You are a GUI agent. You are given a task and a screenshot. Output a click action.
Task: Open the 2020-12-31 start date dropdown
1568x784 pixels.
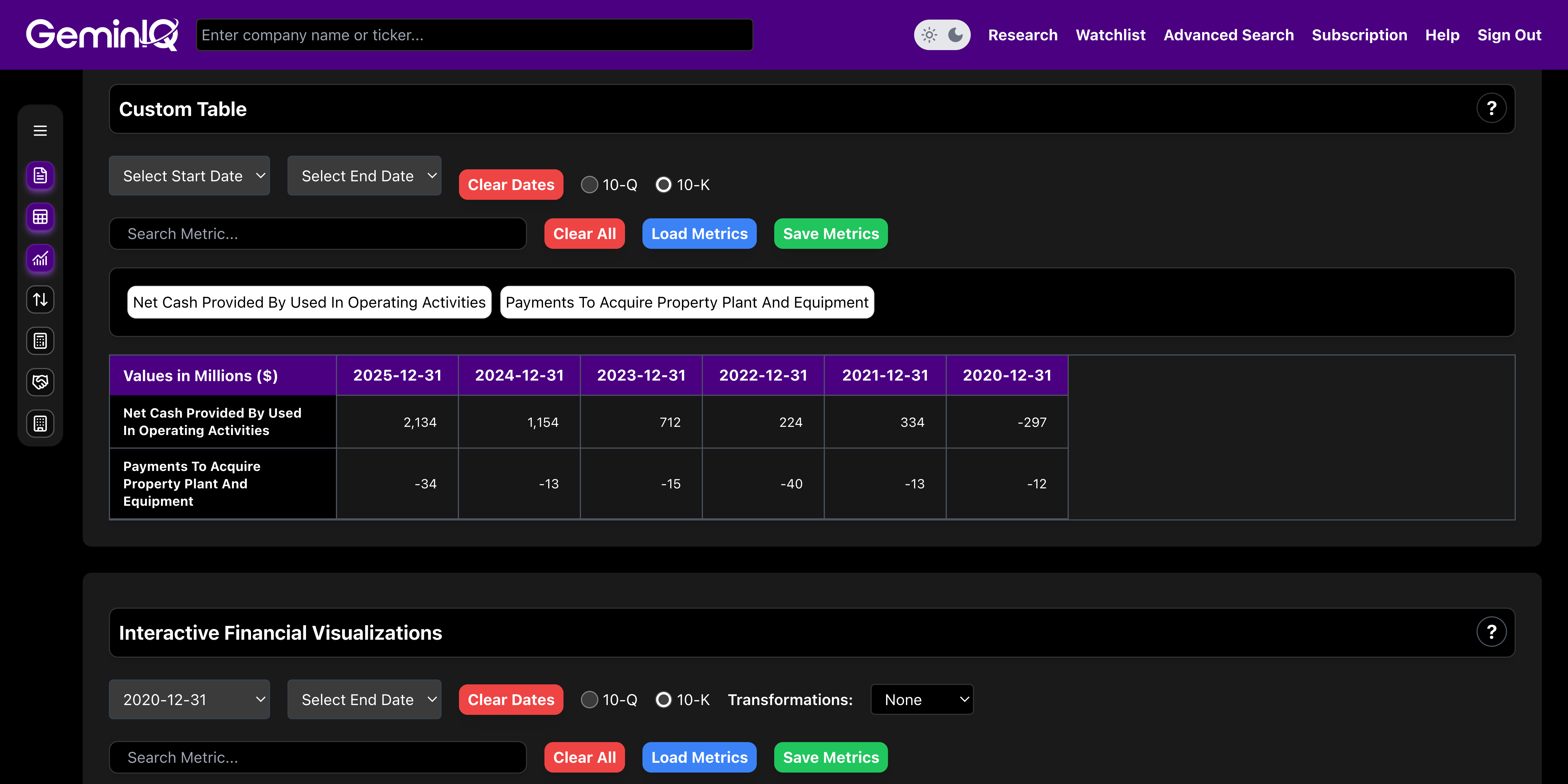click(189, 700)
